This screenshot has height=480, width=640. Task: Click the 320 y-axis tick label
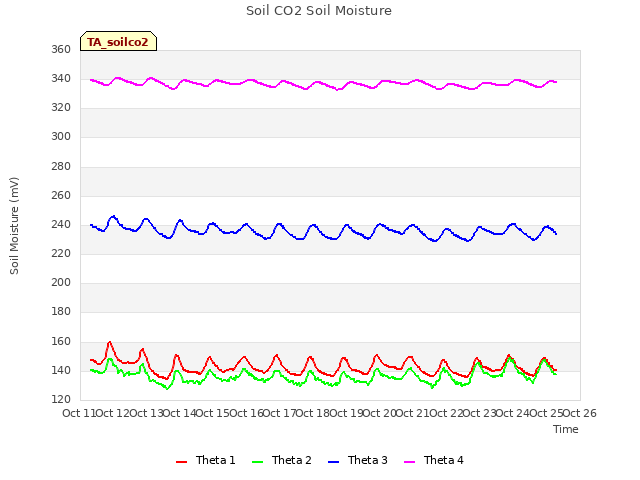click(x=61, y=108)
